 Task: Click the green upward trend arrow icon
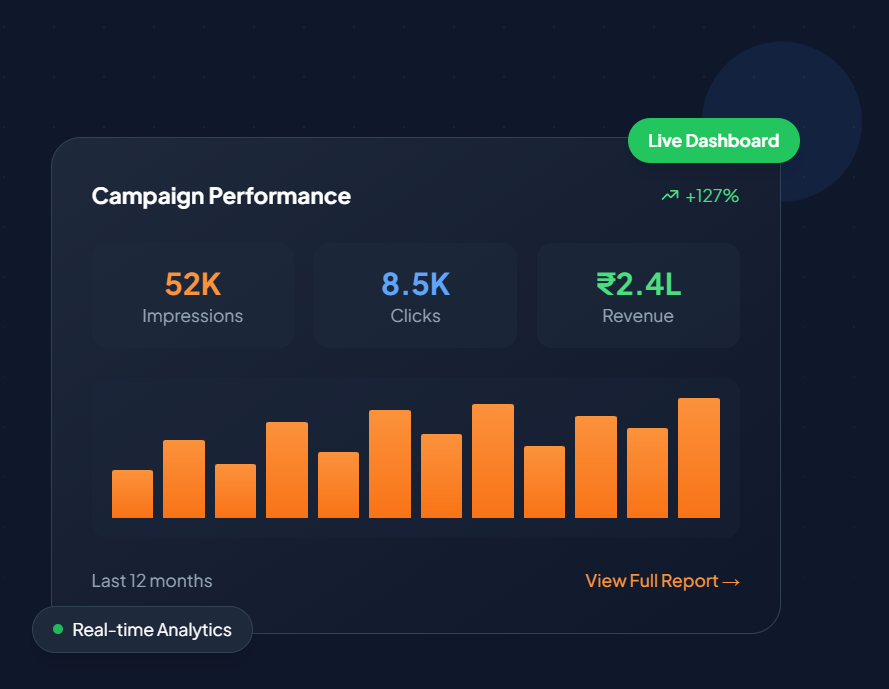coord(670,196)
